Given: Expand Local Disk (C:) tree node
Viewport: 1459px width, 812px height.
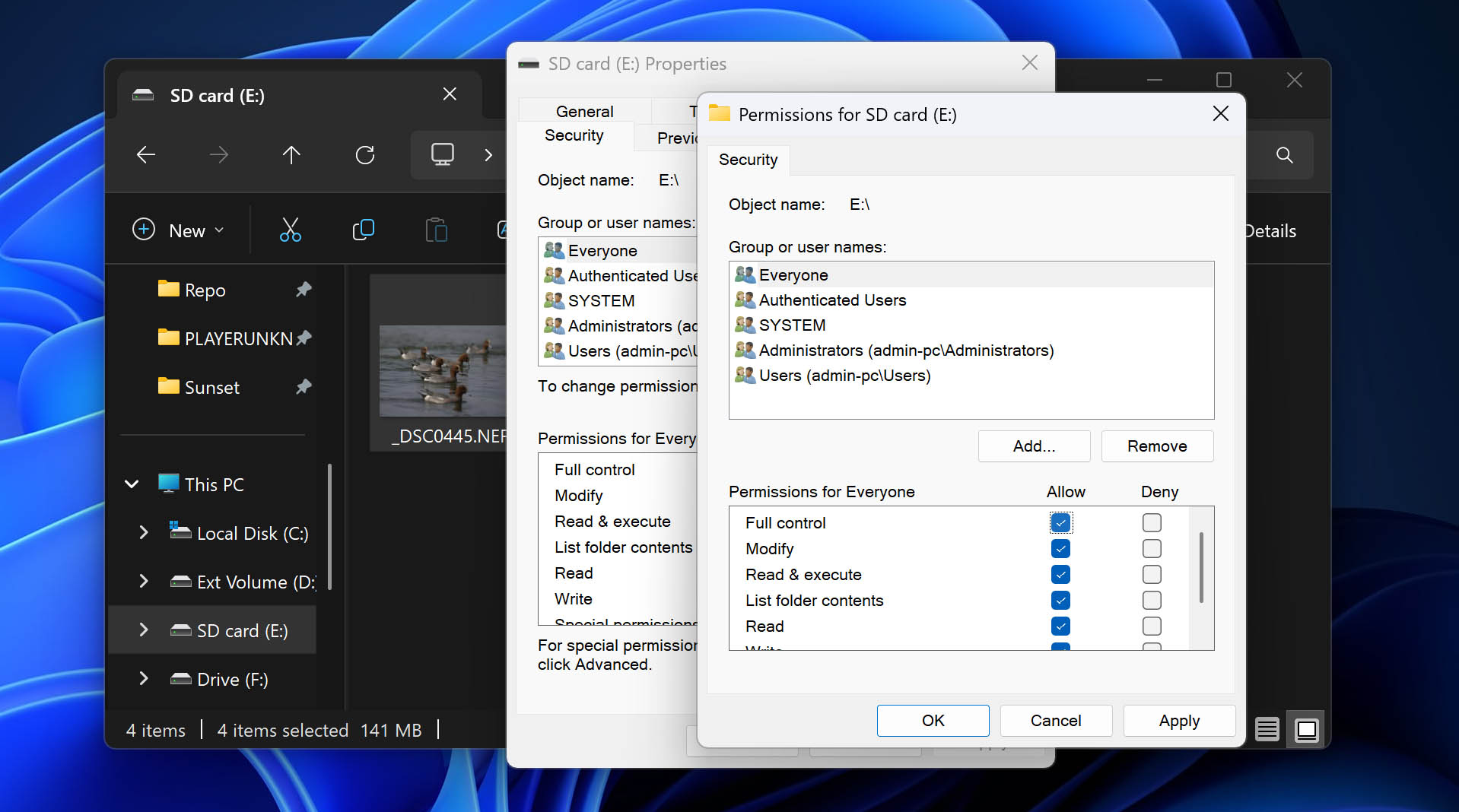Looking at the screenshot, I should click(144, 533).
